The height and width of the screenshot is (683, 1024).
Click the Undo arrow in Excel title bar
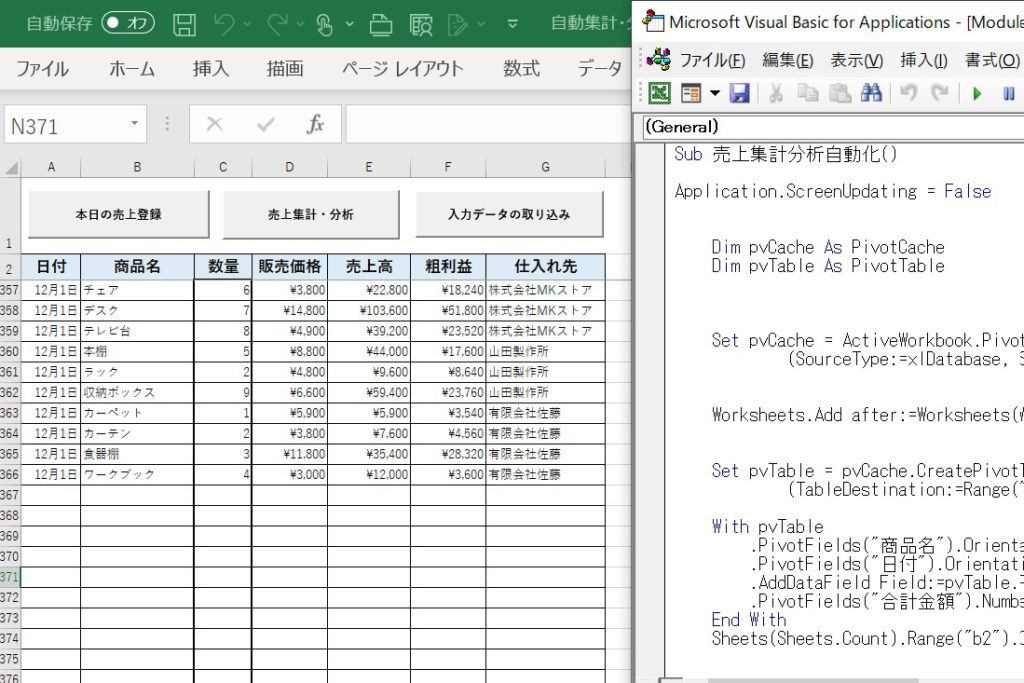(223, 25)
